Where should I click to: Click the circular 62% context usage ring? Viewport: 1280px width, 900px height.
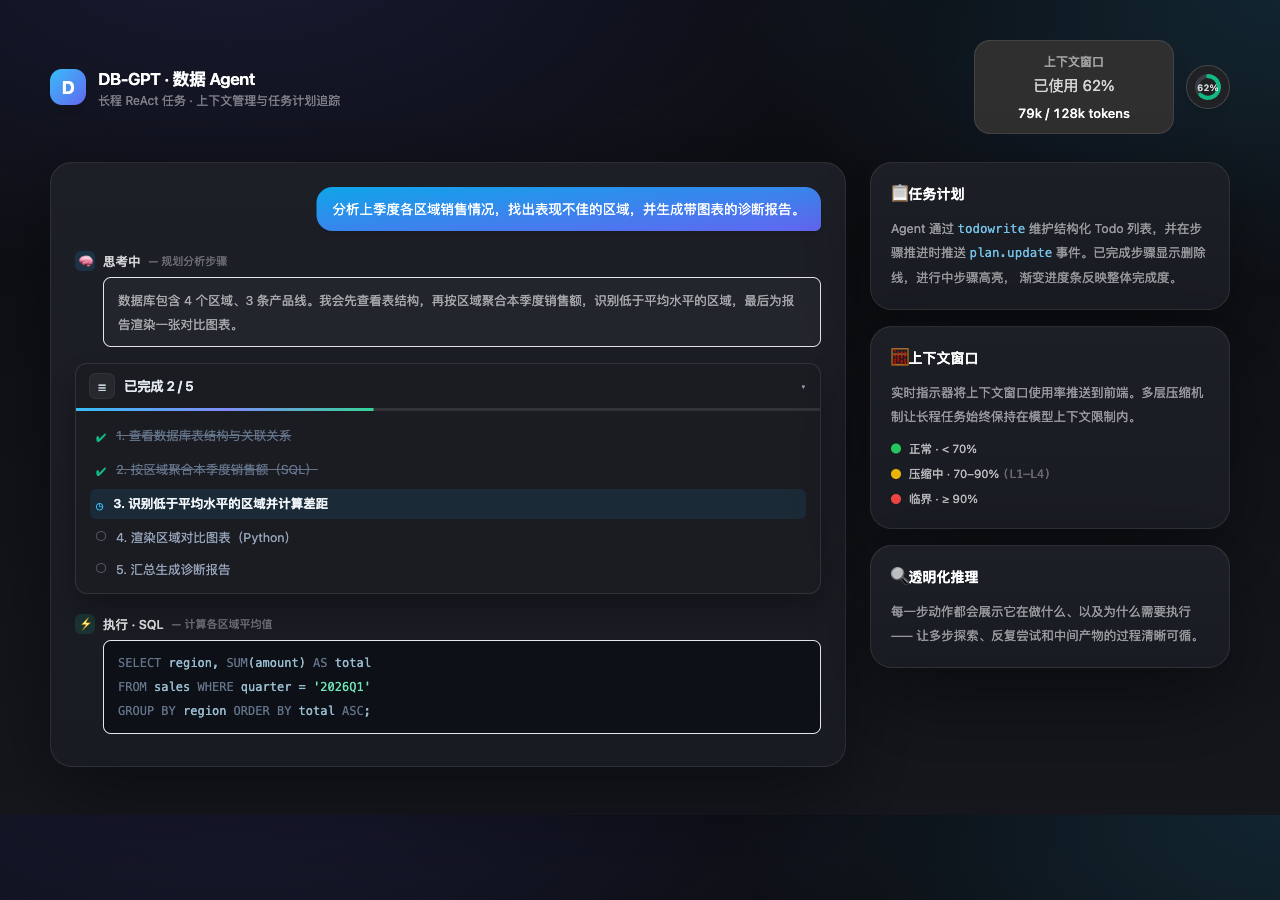tap(1208, 87)
